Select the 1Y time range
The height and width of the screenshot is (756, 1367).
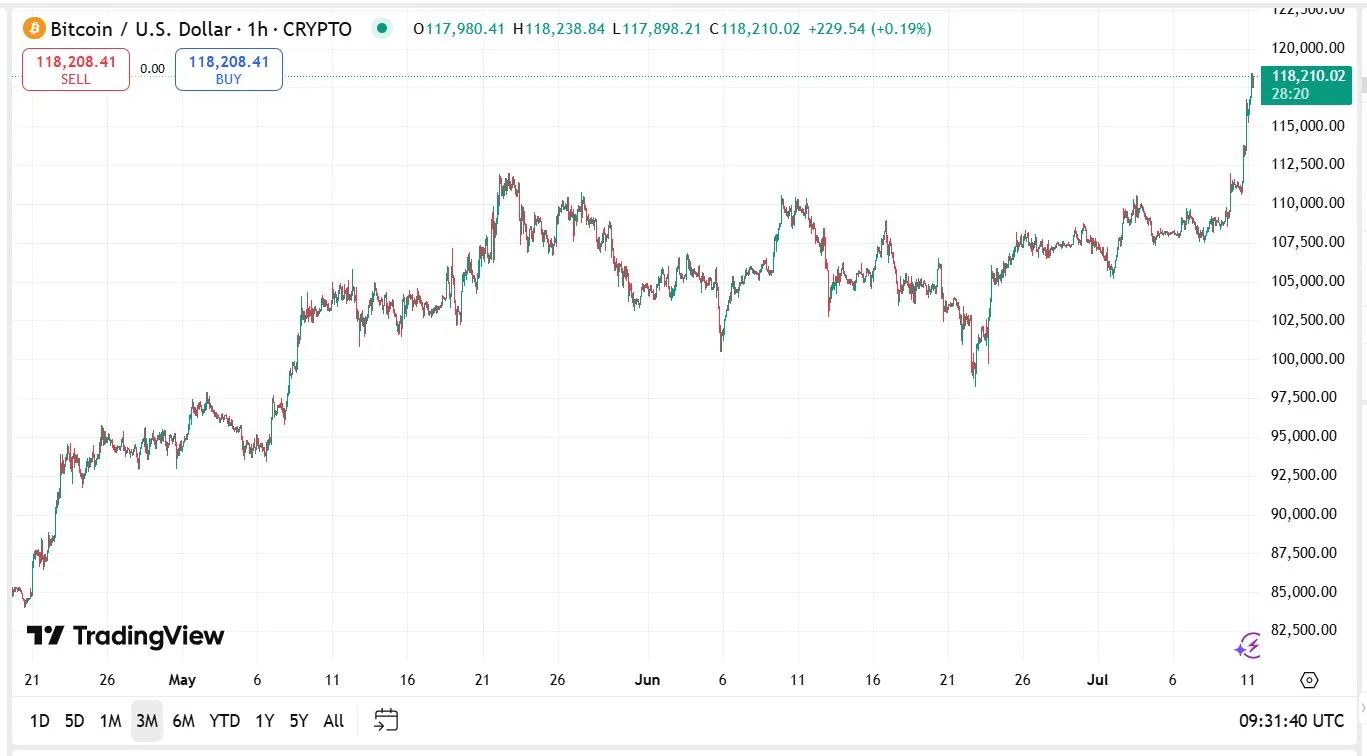click(x=264, y=721)
